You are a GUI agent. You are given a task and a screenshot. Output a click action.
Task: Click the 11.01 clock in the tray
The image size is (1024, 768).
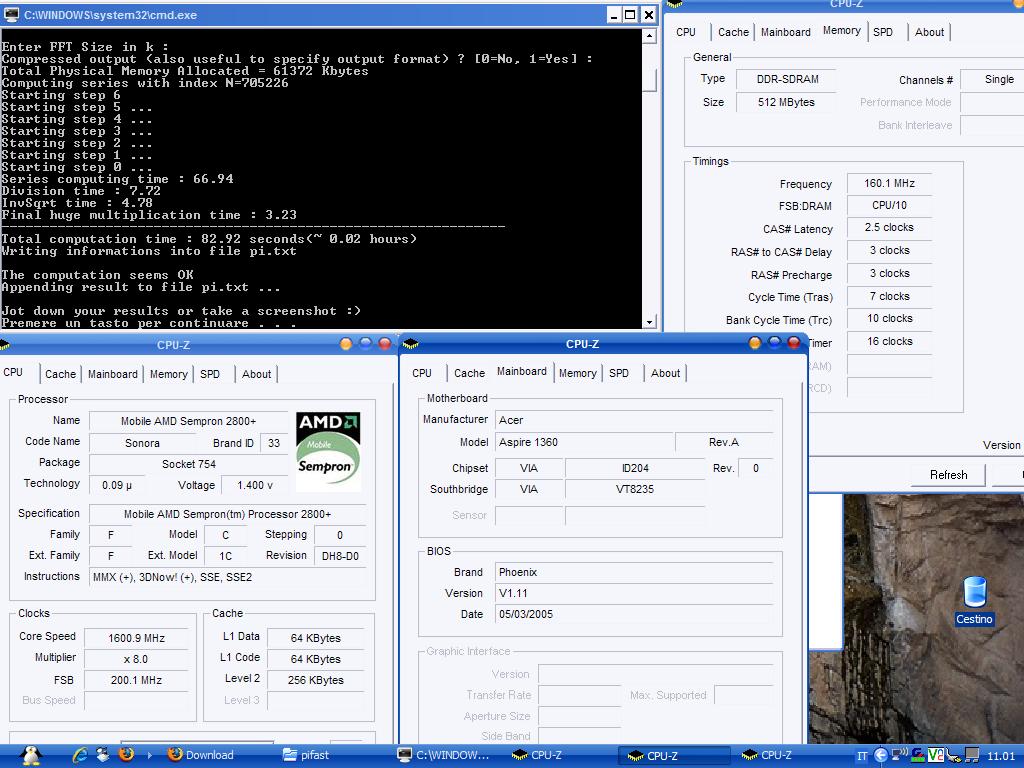click(1001, 756)
